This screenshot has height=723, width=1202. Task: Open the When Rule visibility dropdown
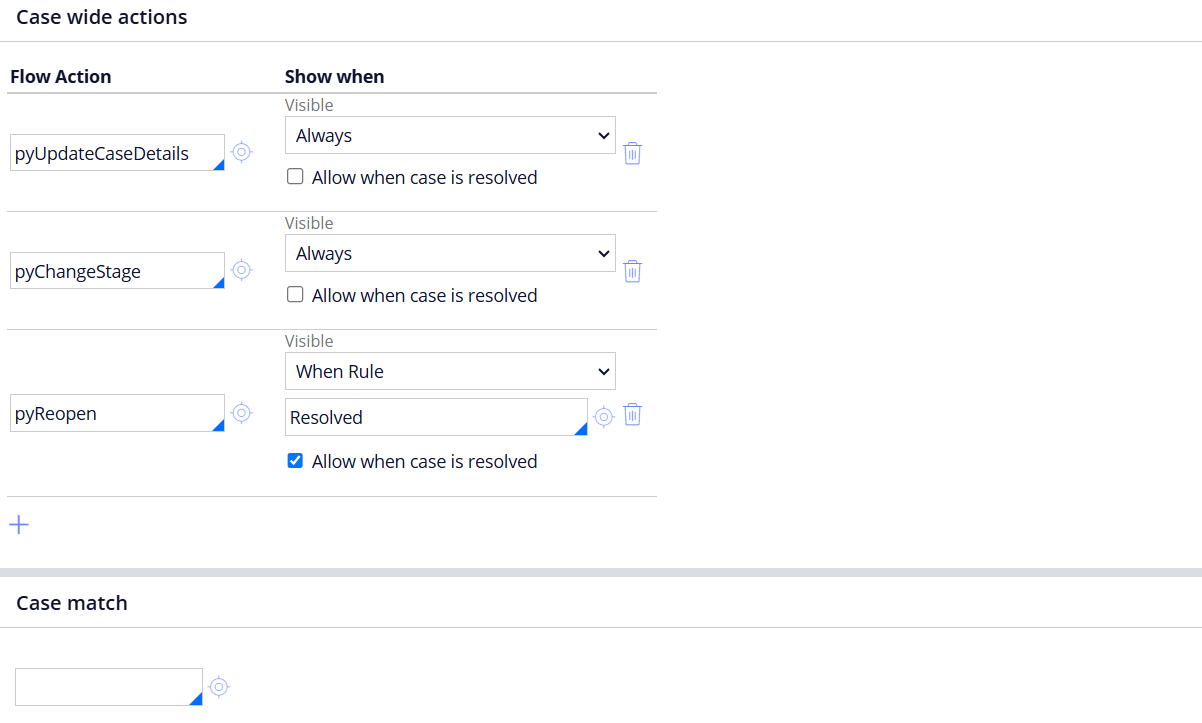(x=450, y=371)
